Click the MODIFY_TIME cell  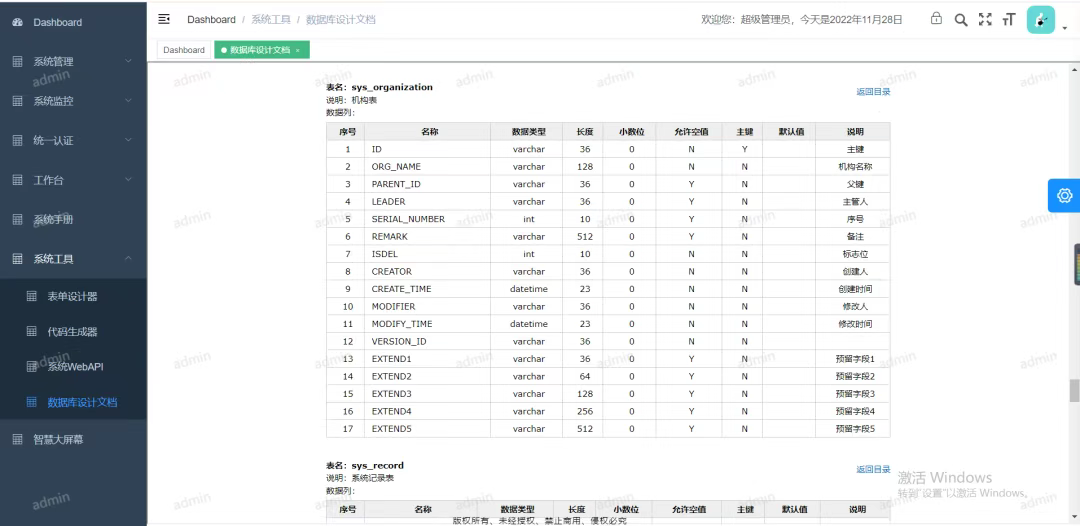point(427,324)
